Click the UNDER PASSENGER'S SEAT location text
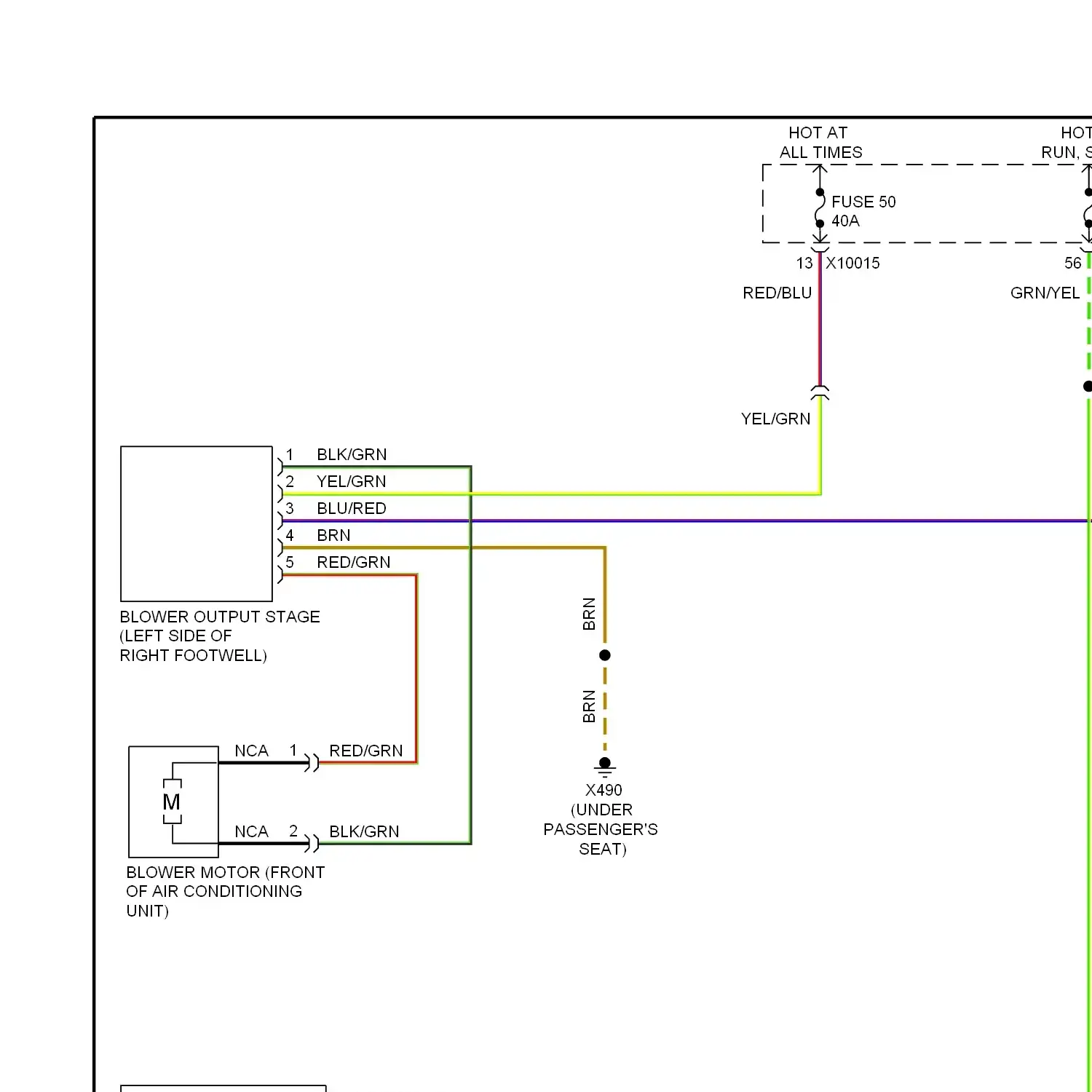Image resolution: width=1092 pixels, height=1092 pixels. pos(601,829)
